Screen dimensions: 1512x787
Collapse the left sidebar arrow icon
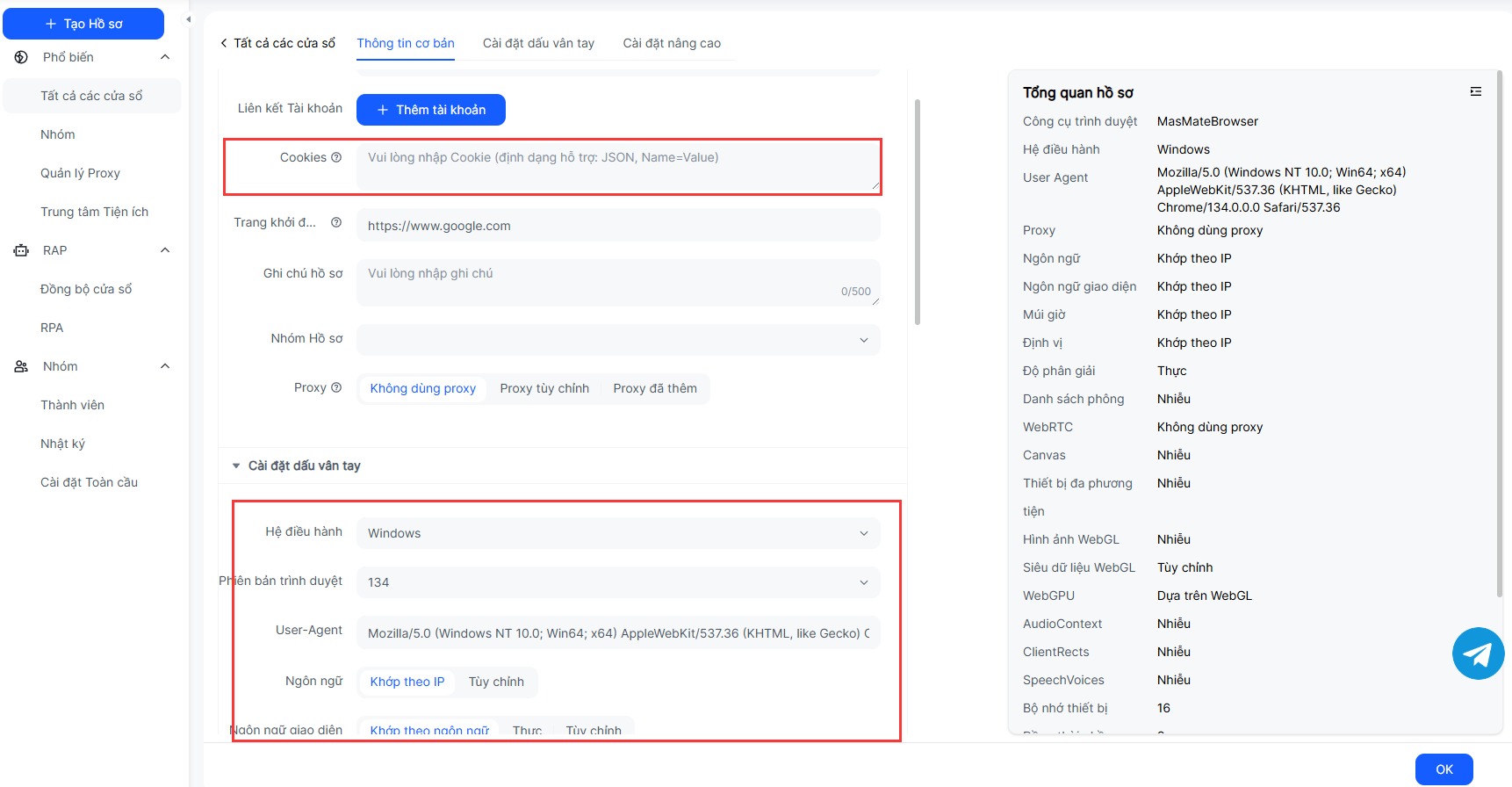(188, 19)
